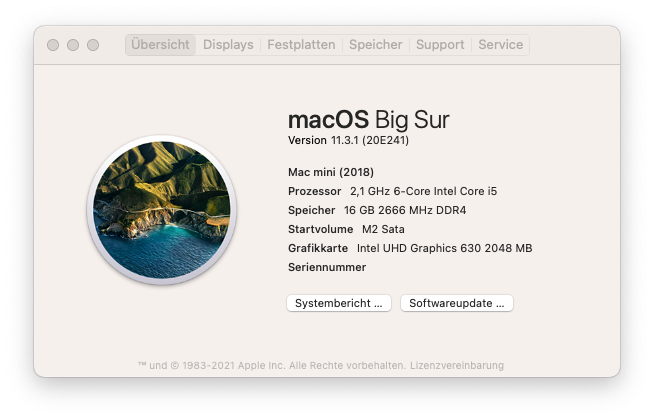
Task: Click the macOS Big Sur round artwork
Action: (162, 210)
